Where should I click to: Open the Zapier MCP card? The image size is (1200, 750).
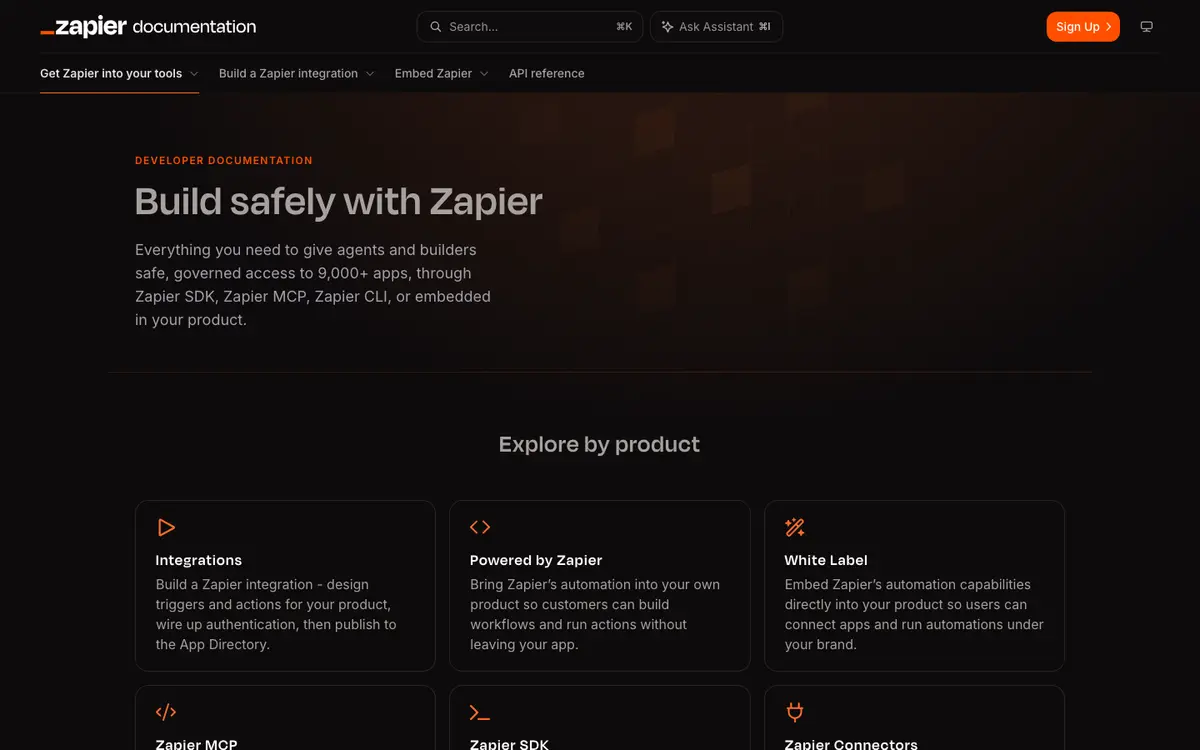pos(285,718)
